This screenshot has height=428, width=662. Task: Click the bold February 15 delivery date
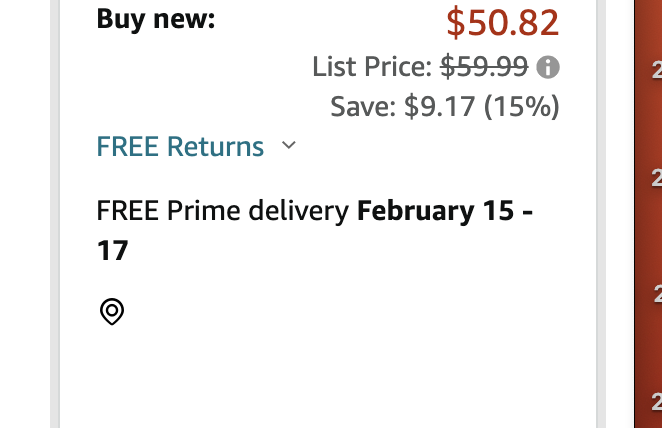coord(435,211)
